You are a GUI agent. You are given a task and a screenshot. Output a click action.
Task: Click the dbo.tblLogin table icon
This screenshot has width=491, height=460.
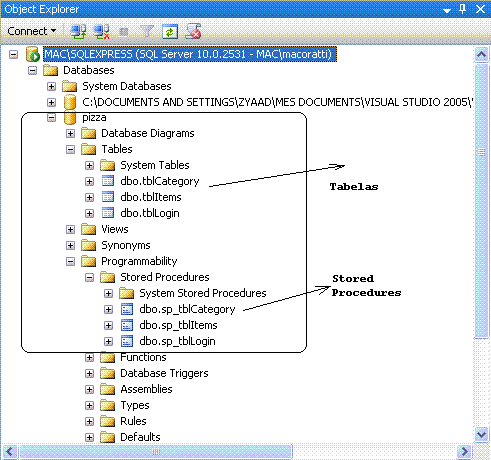click(108, 213)
